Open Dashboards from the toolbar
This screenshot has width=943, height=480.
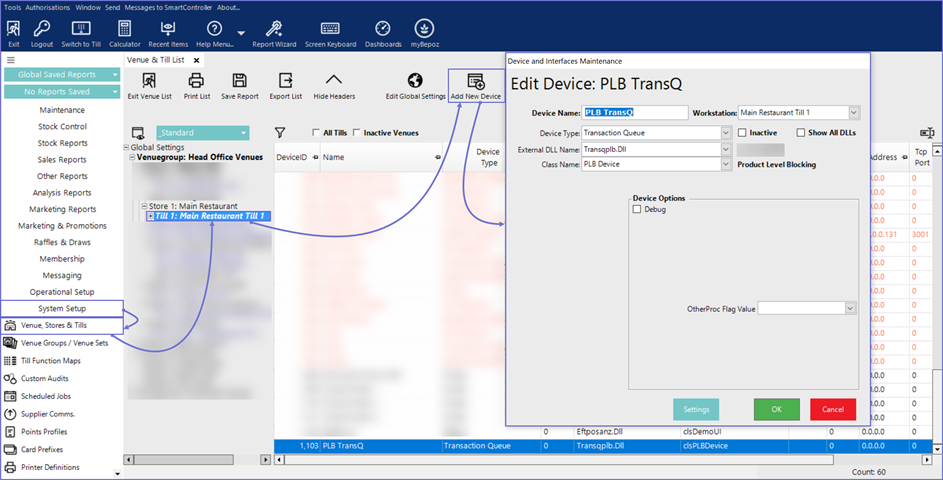pos(382,30)
